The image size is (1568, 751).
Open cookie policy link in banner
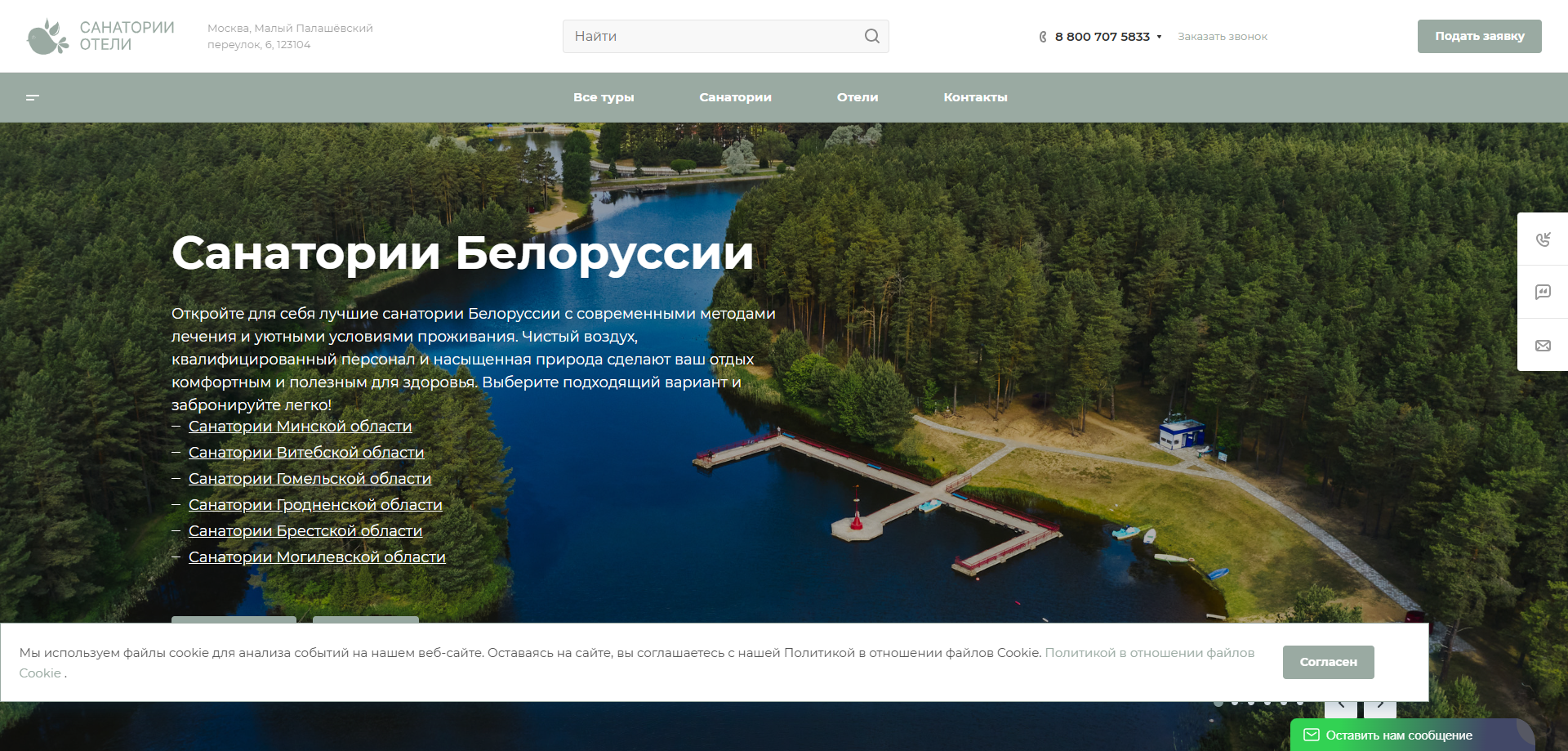(1149, 653)
